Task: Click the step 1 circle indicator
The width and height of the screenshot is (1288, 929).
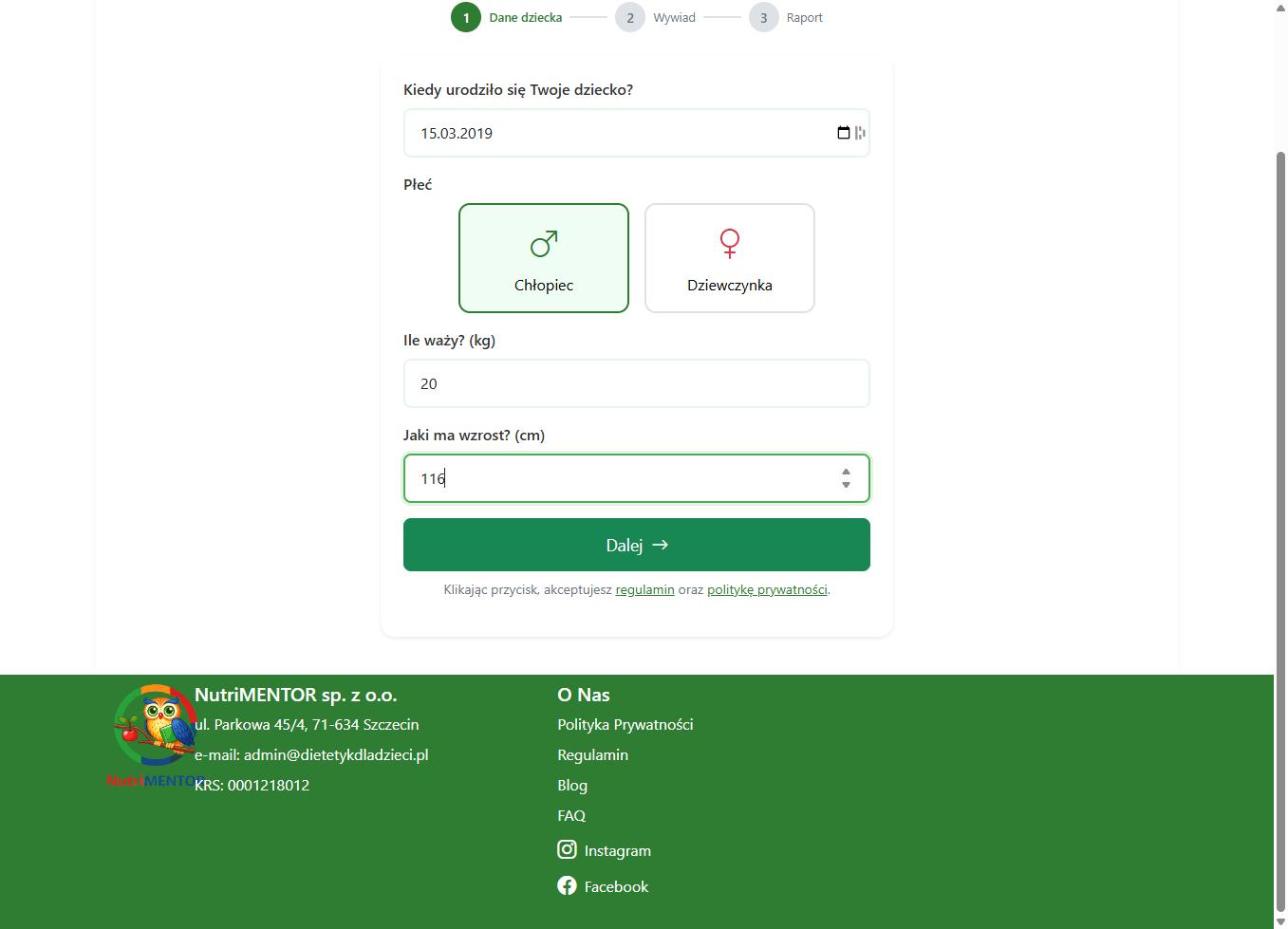Action: [465, 18]
